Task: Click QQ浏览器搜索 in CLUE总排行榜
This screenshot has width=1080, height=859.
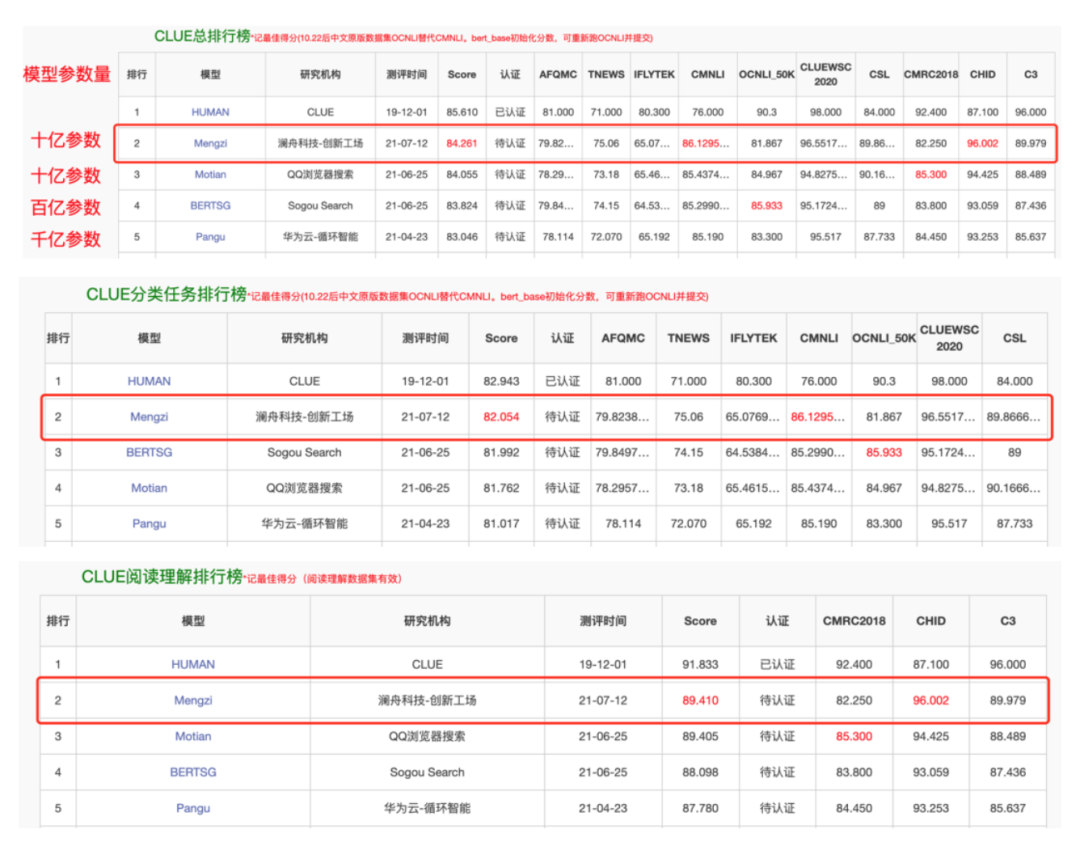Action: (x=320, y=174)
